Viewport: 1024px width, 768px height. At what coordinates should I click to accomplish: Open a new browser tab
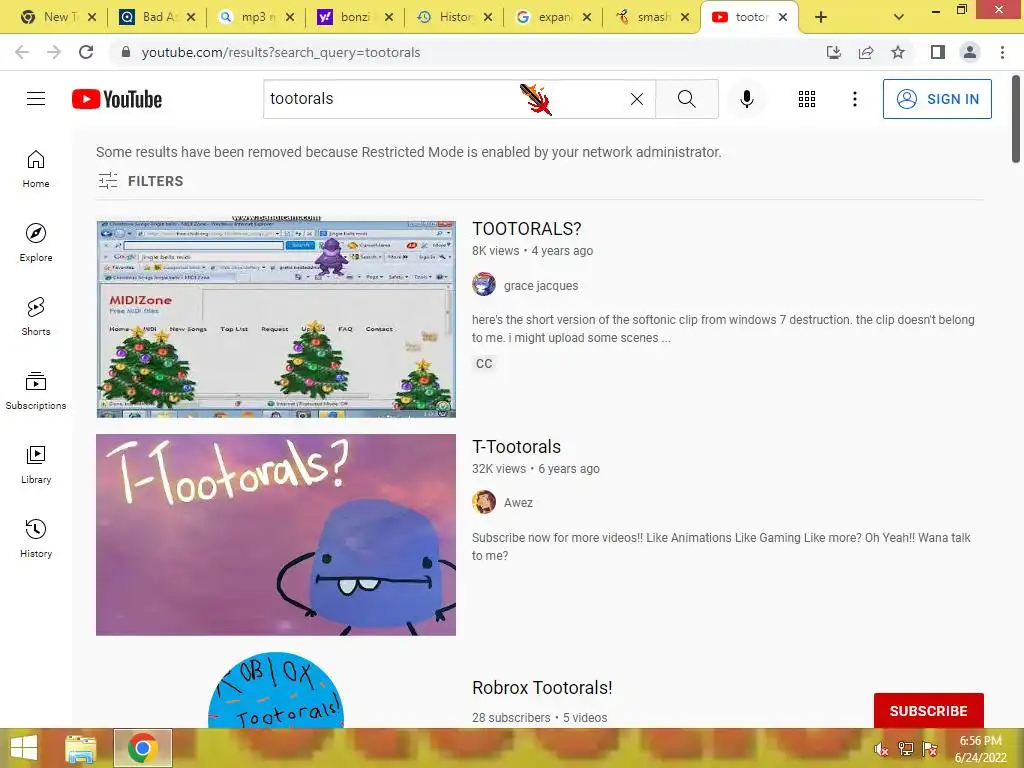click(x=821, y=17)
